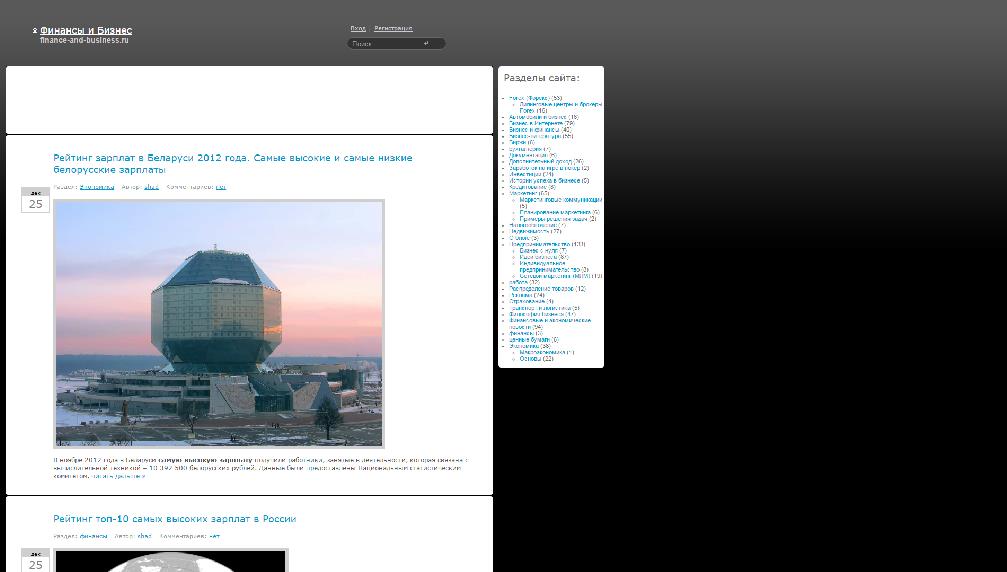Open the Регистрация sign-up link
Viewport: 1007px width, 572px height.
click(x=393, y=28)
